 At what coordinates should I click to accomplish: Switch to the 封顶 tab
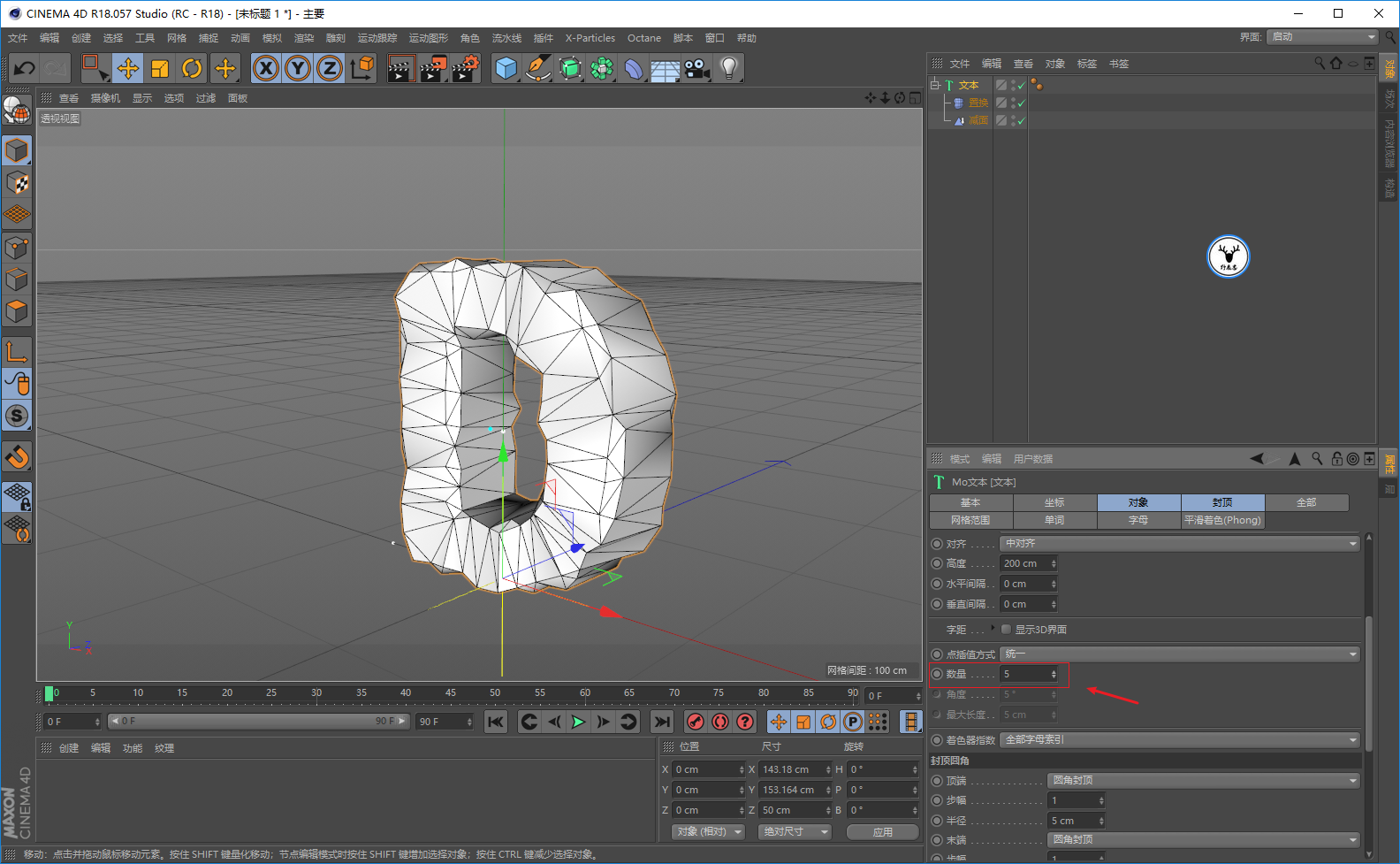pyautogui.click(x=1222, y=502)
